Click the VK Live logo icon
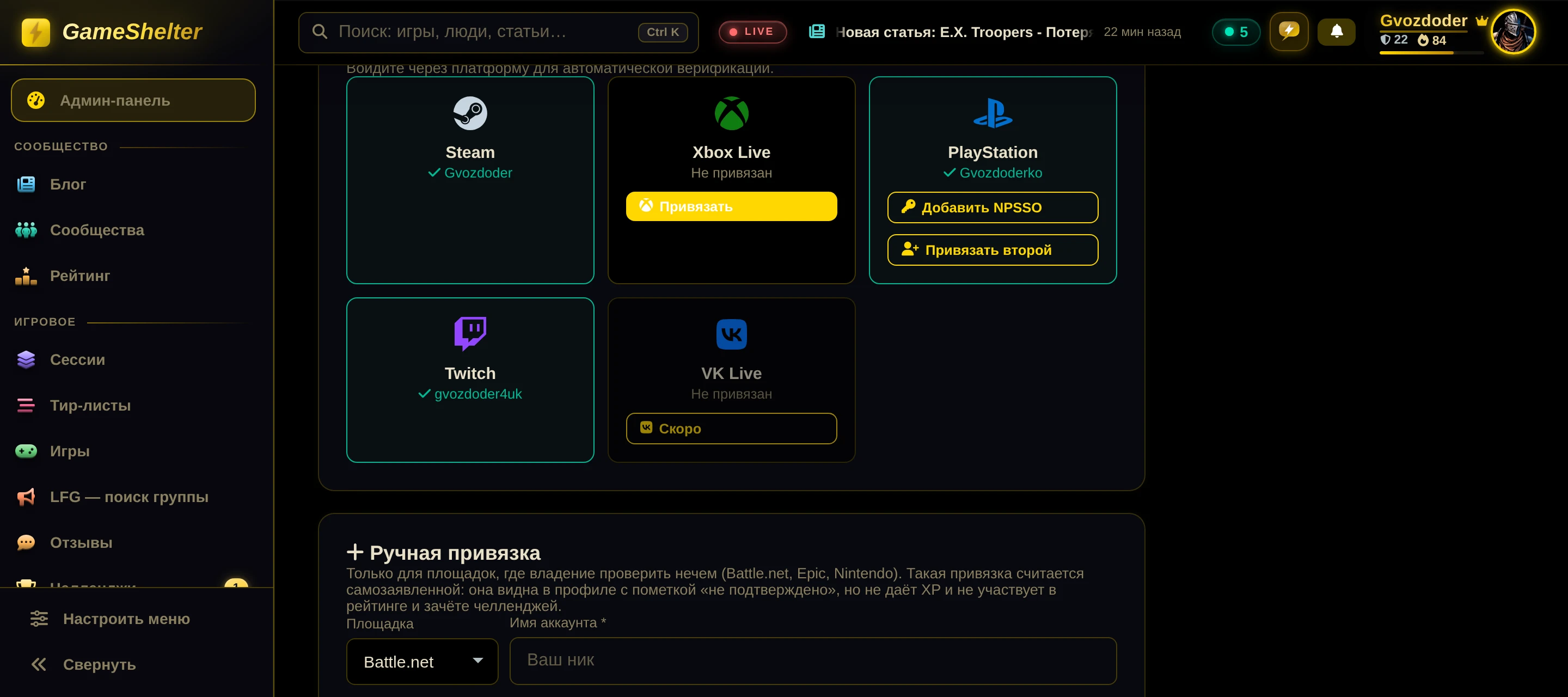Screen dimensions: 1568x697 point(731,334)
